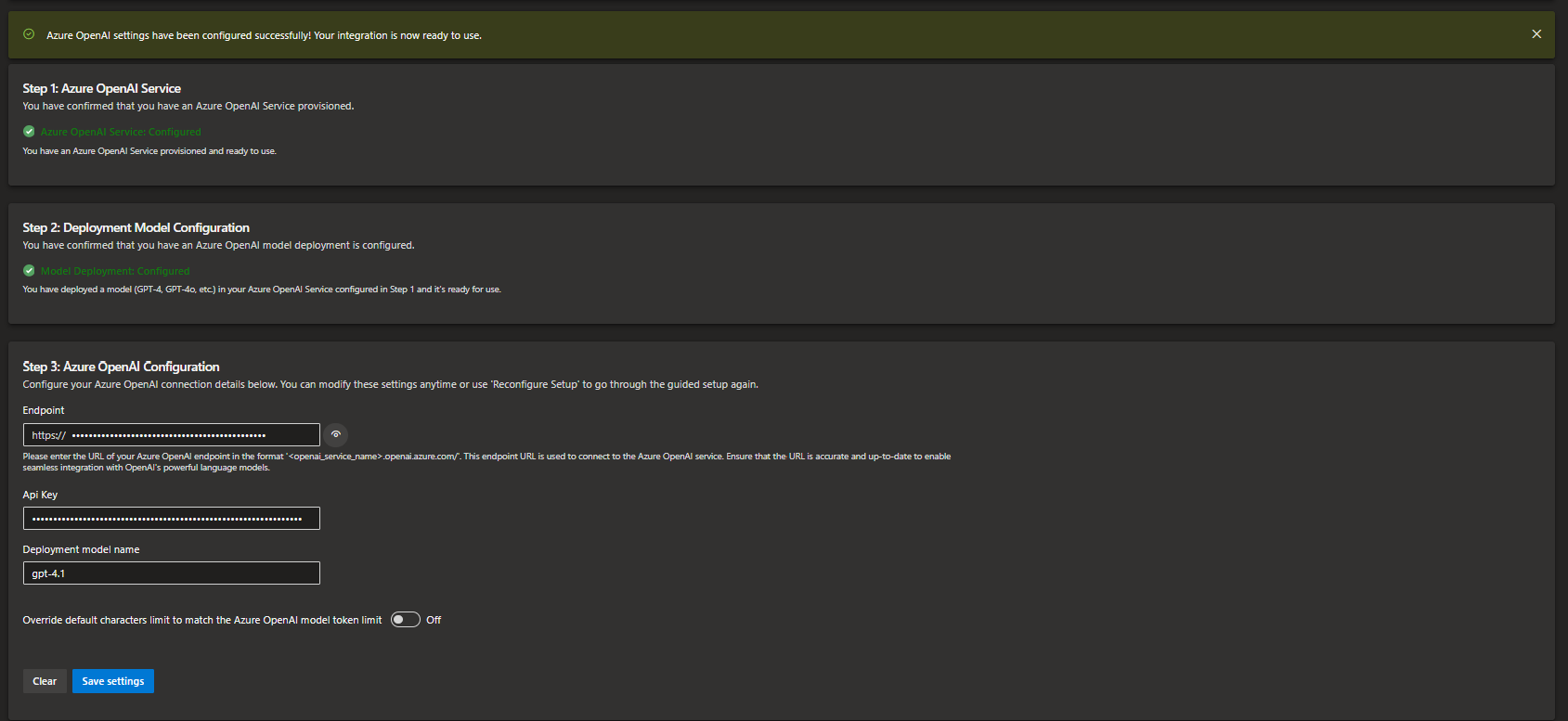Select the Deployment model name field
1568x721 pixels.
[x=171, y=573]
